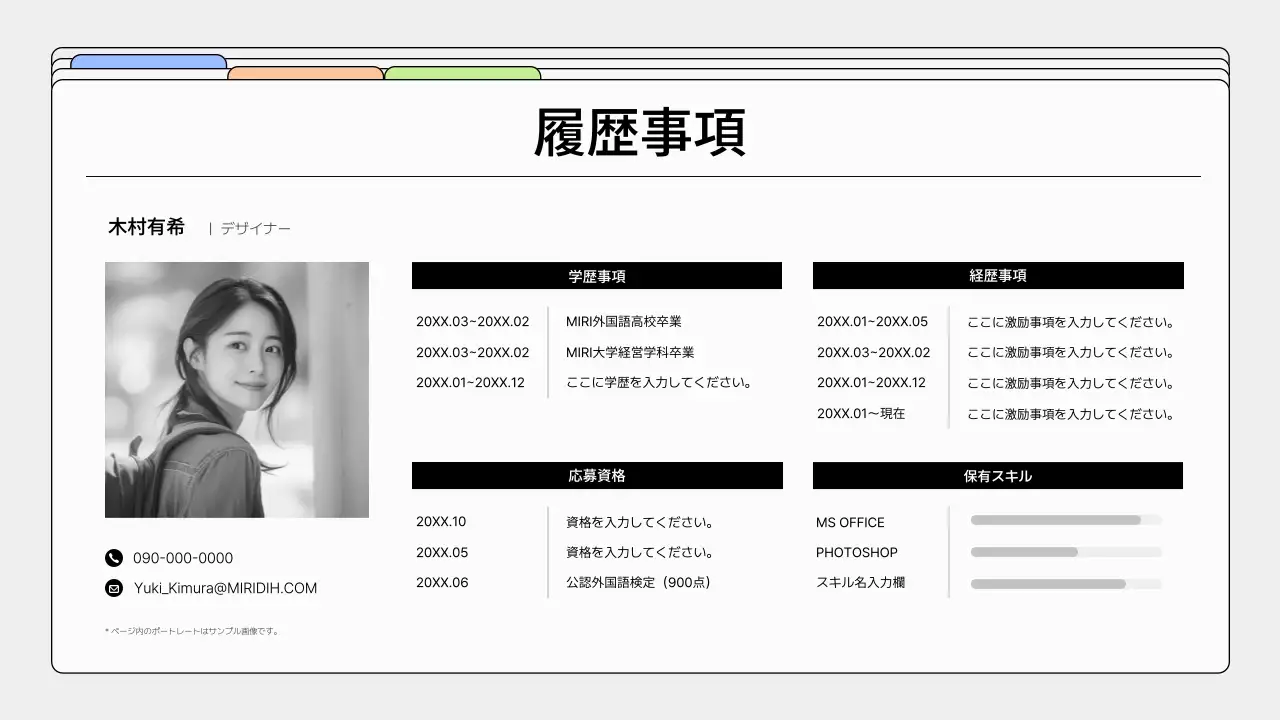Click the 保有スキル section header
The image size is (1280, 720).
point(998,476)
